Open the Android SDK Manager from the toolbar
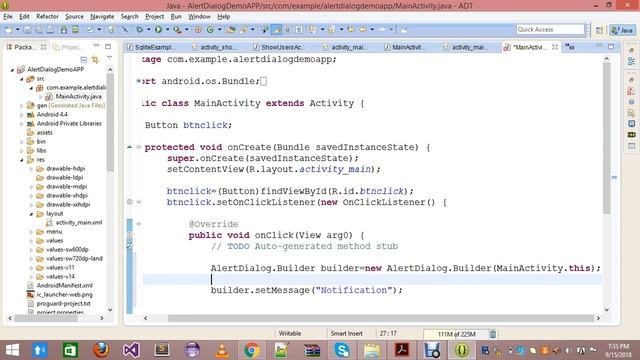 (x=64, y=30)
